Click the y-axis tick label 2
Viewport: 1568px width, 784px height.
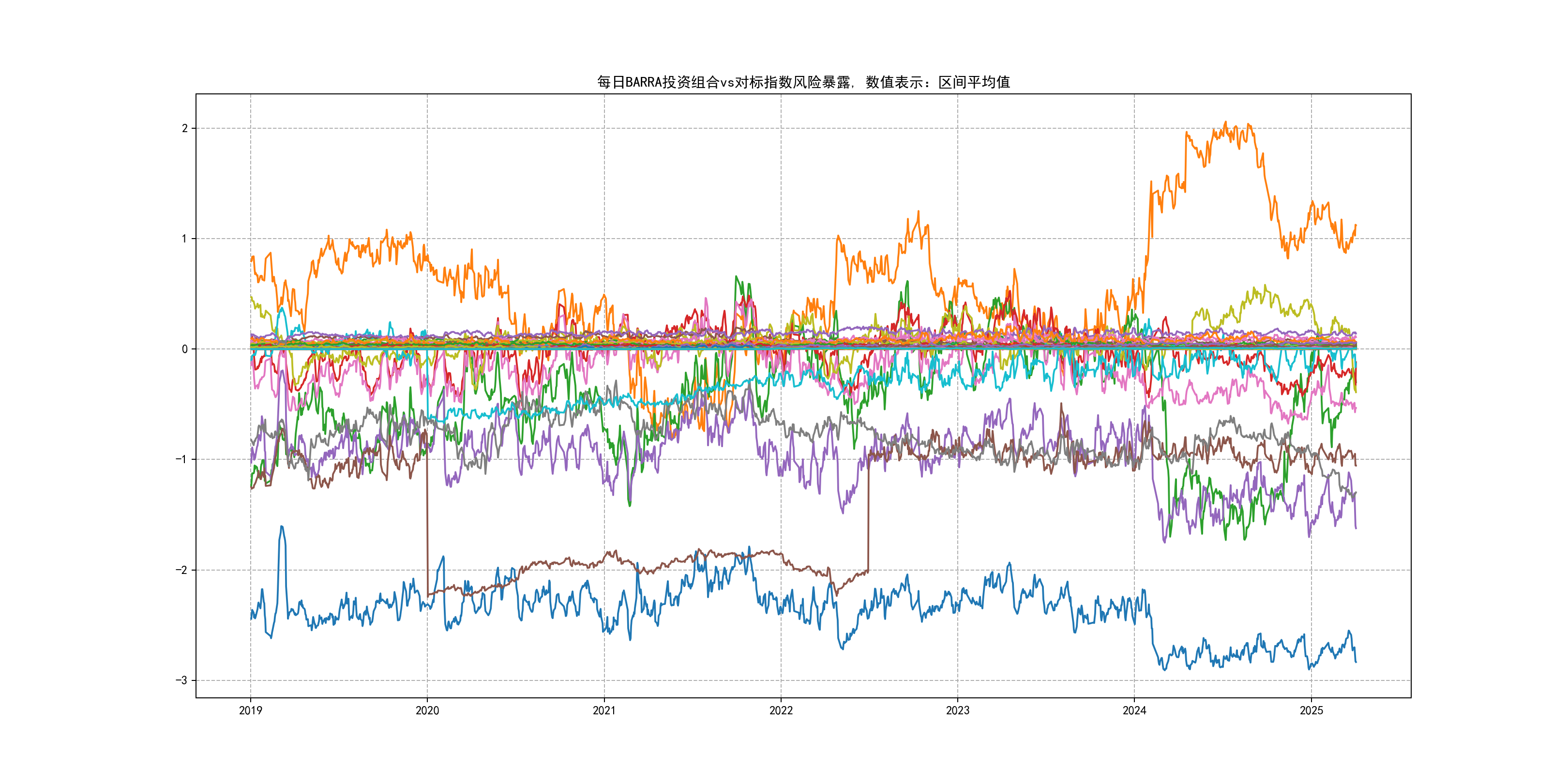coord(184,128)
